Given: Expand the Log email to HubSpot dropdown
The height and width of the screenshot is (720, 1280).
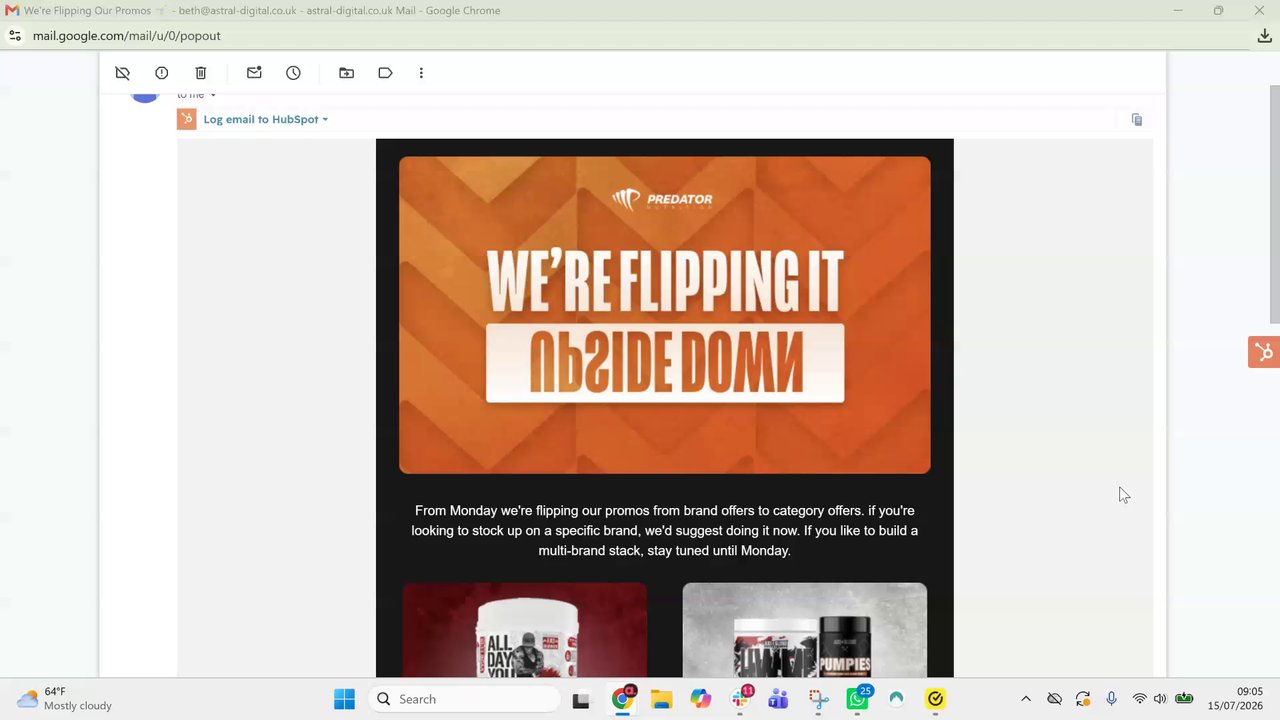Looking at the screenshot, I should pyautogui.click(x=266, y=119).
